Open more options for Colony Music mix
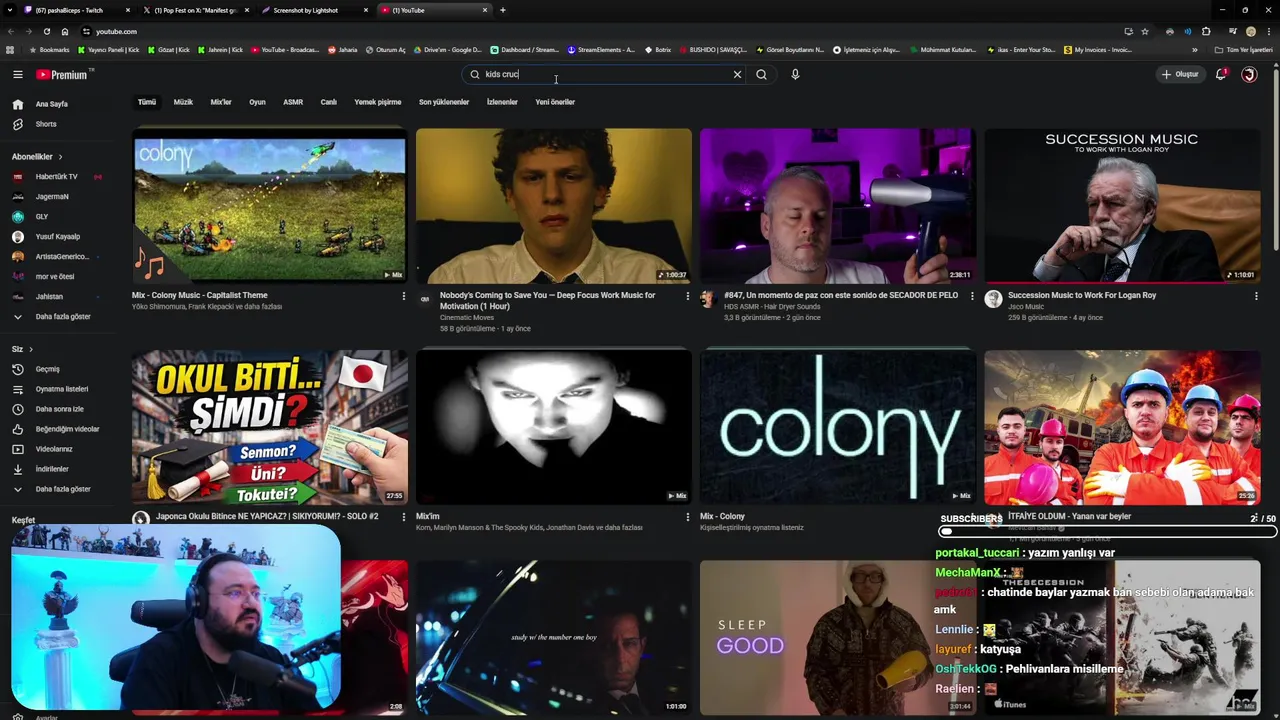The height and width of the screenshot is (720, 1280). click(404, 296)
